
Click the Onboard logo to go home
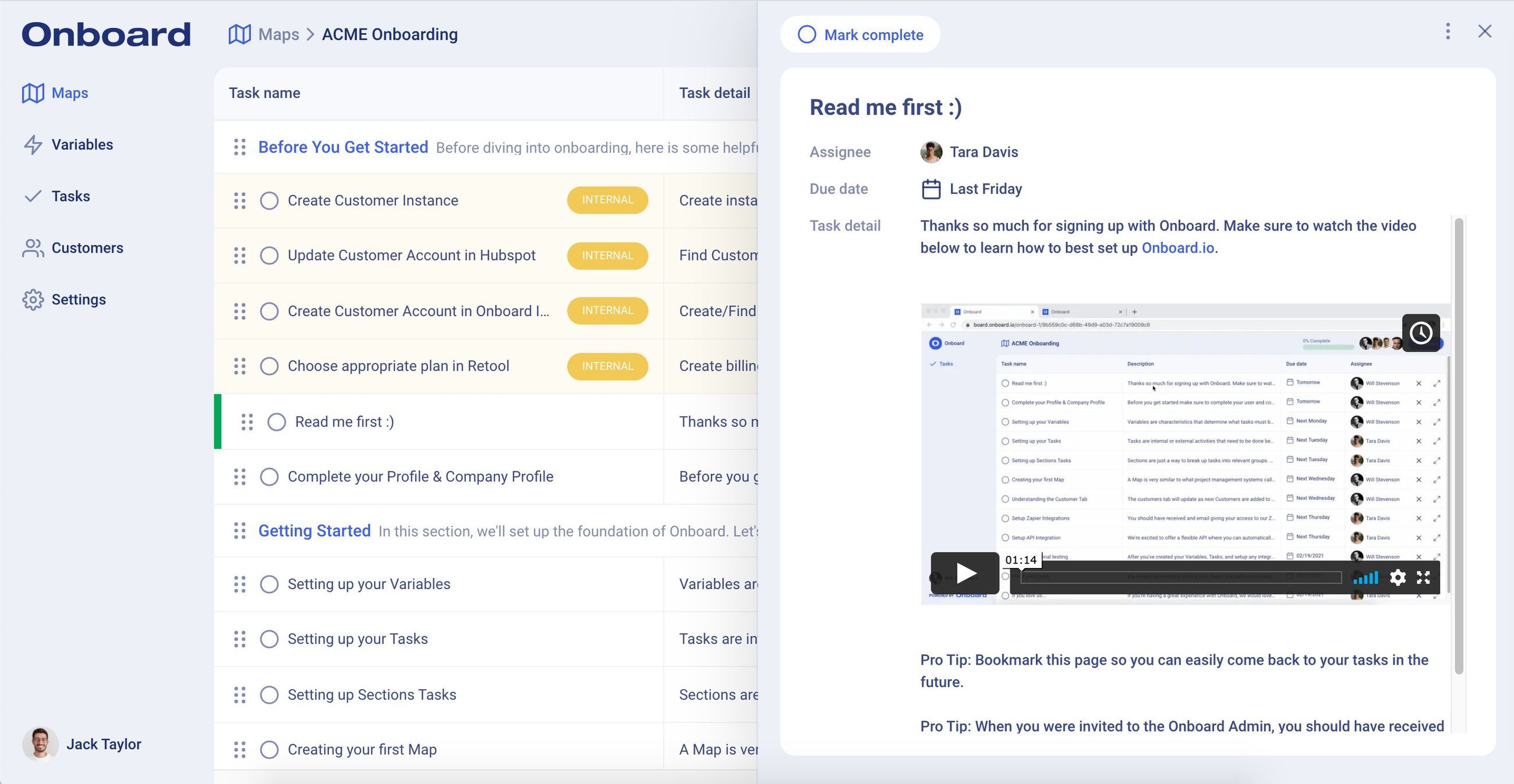[x=106, y=34]
